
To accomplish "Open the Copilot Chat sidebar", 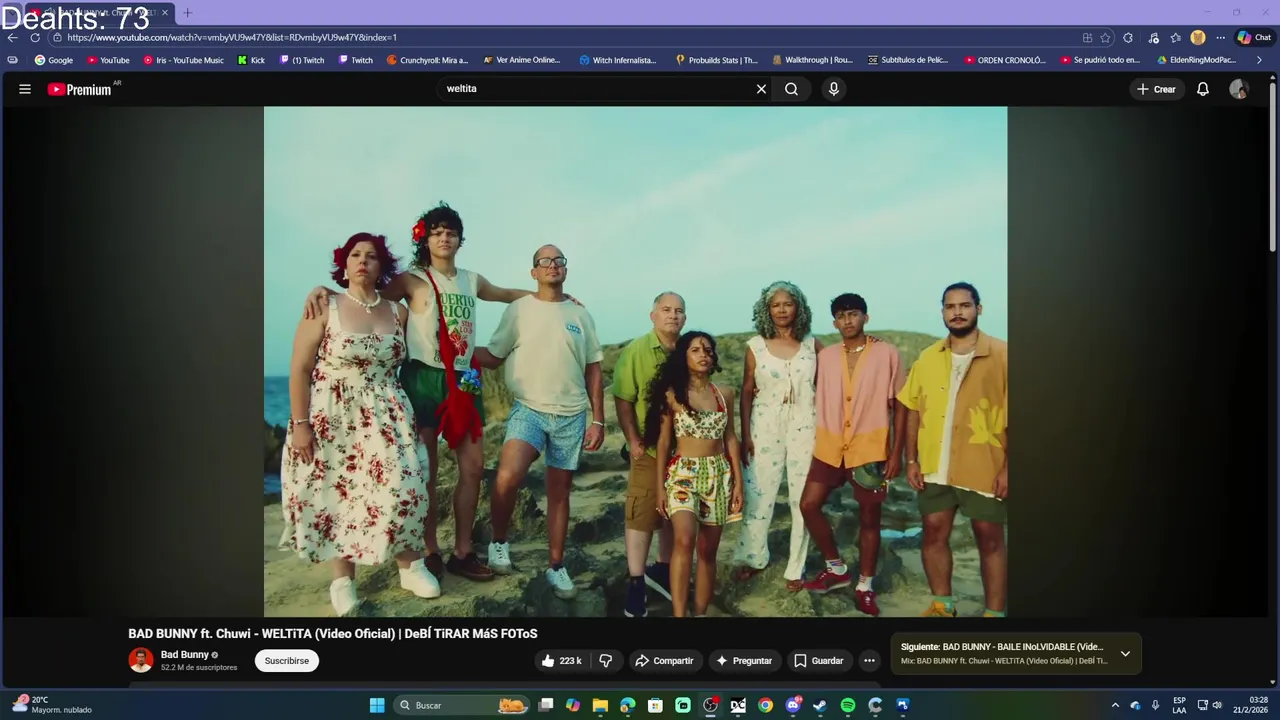I will tap(1253, 37).
